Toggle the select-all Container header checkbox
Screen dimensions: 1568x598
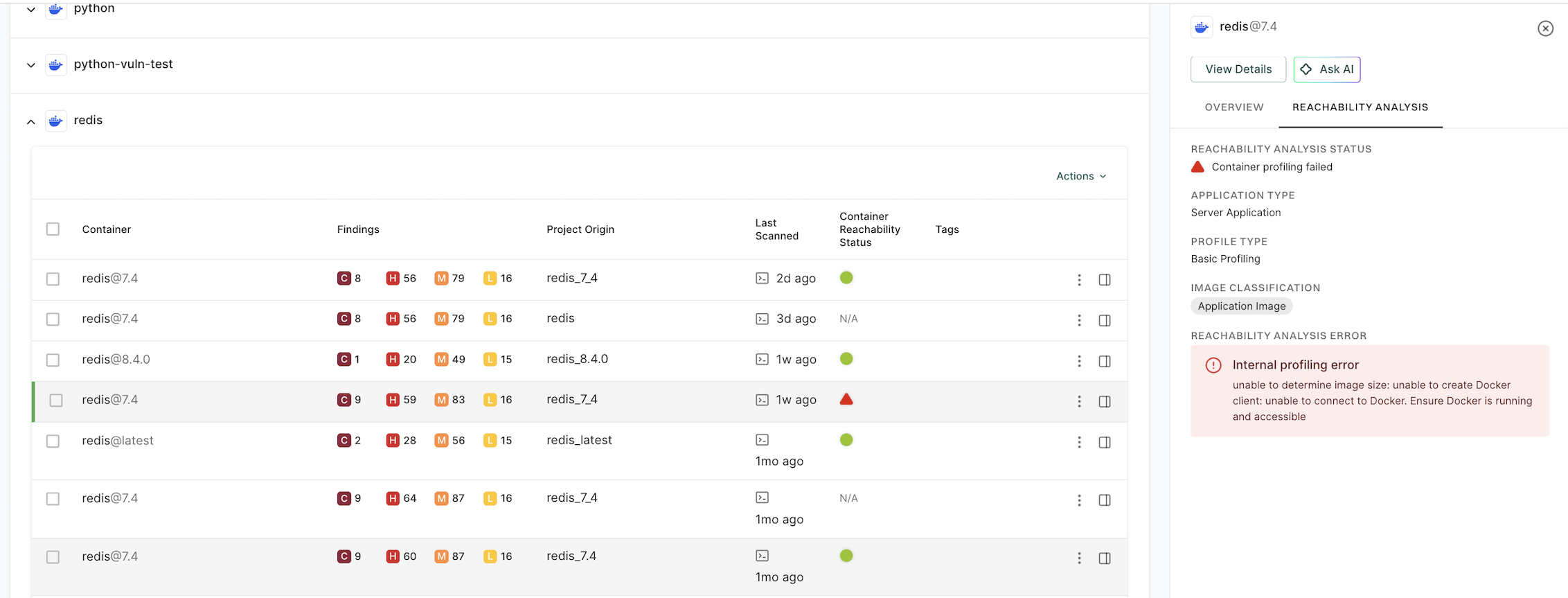(x=53, y=229)
